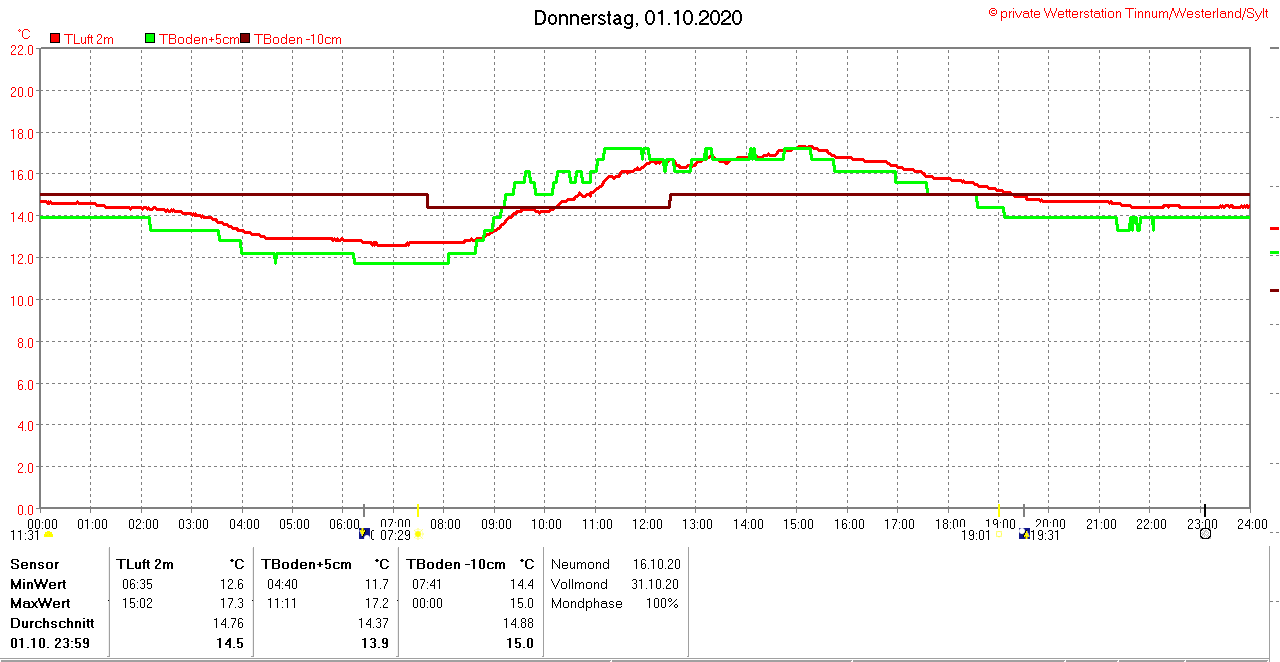Click the yellow half-sun icon beside 11:31
The image size is (1280, 662).
(x=48, y=535)
